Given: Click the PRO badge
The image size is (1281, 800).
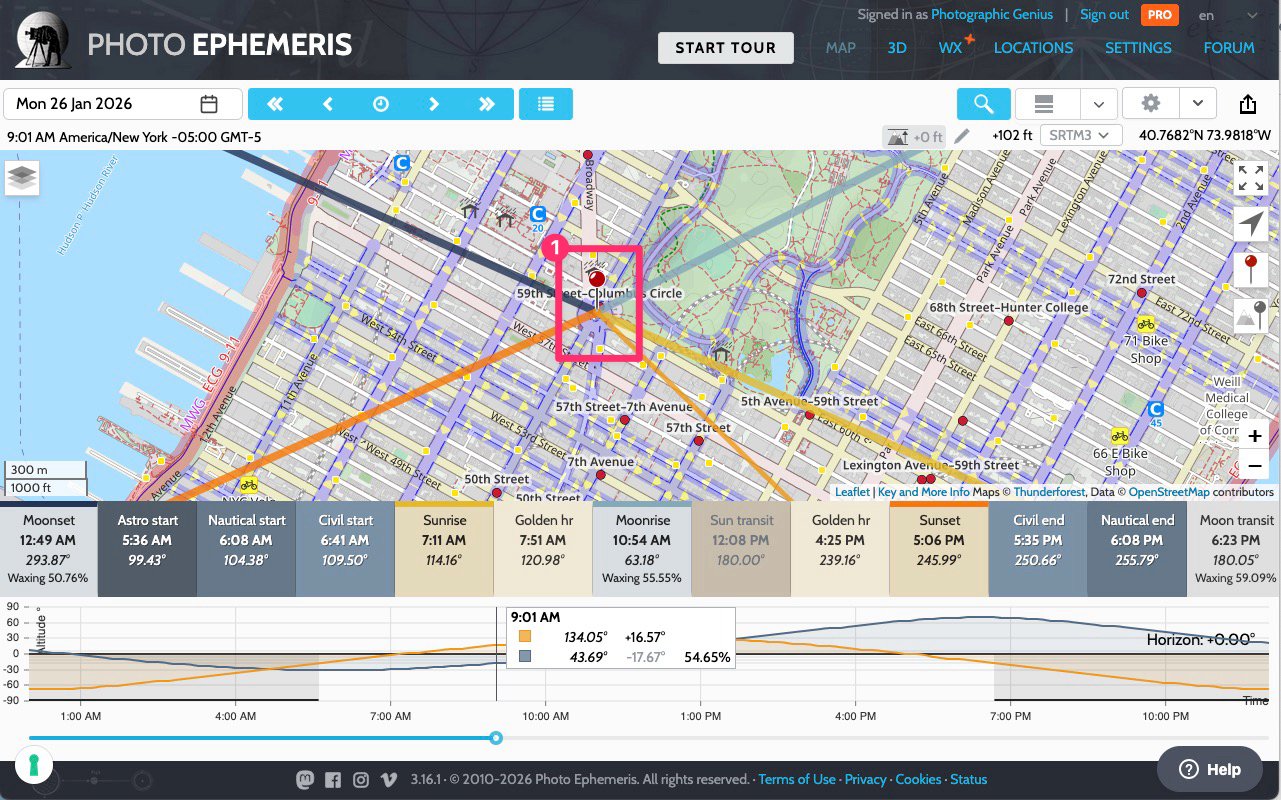Looking at the screenshot, I should click(1160, 15).
